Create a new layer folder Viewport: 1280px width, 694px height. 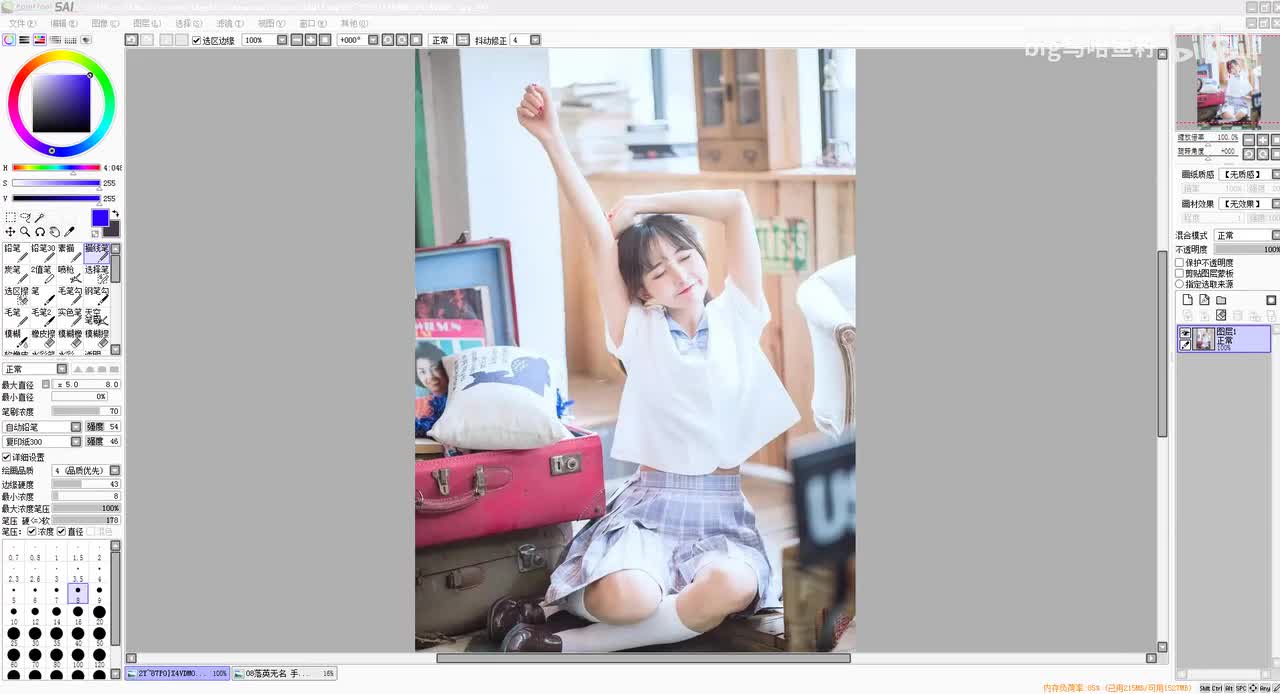(x=1221, y=300)
